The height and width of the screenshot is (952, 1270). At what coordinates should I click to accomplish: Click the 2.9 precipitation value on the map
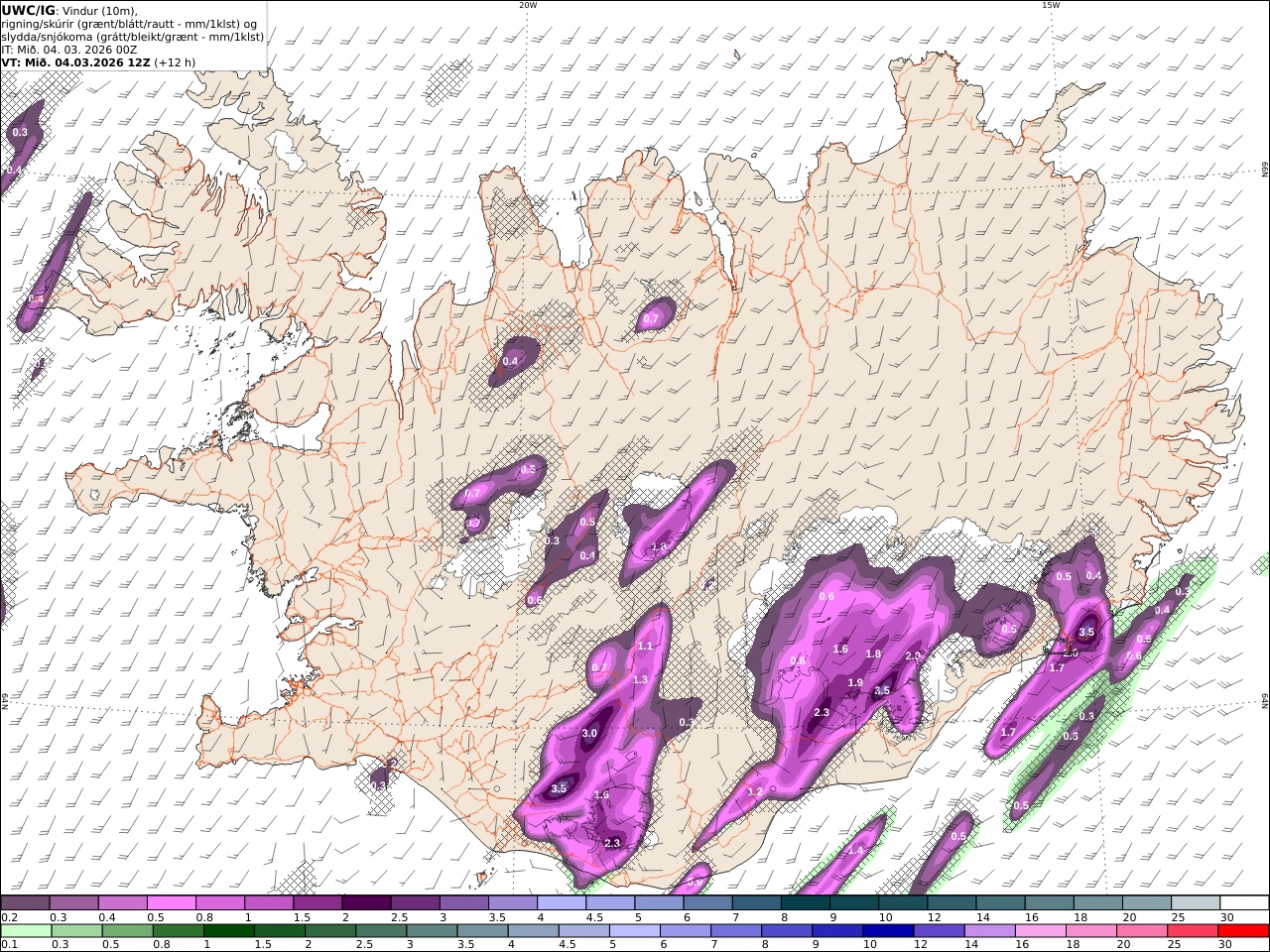click(x=913, y=656)
